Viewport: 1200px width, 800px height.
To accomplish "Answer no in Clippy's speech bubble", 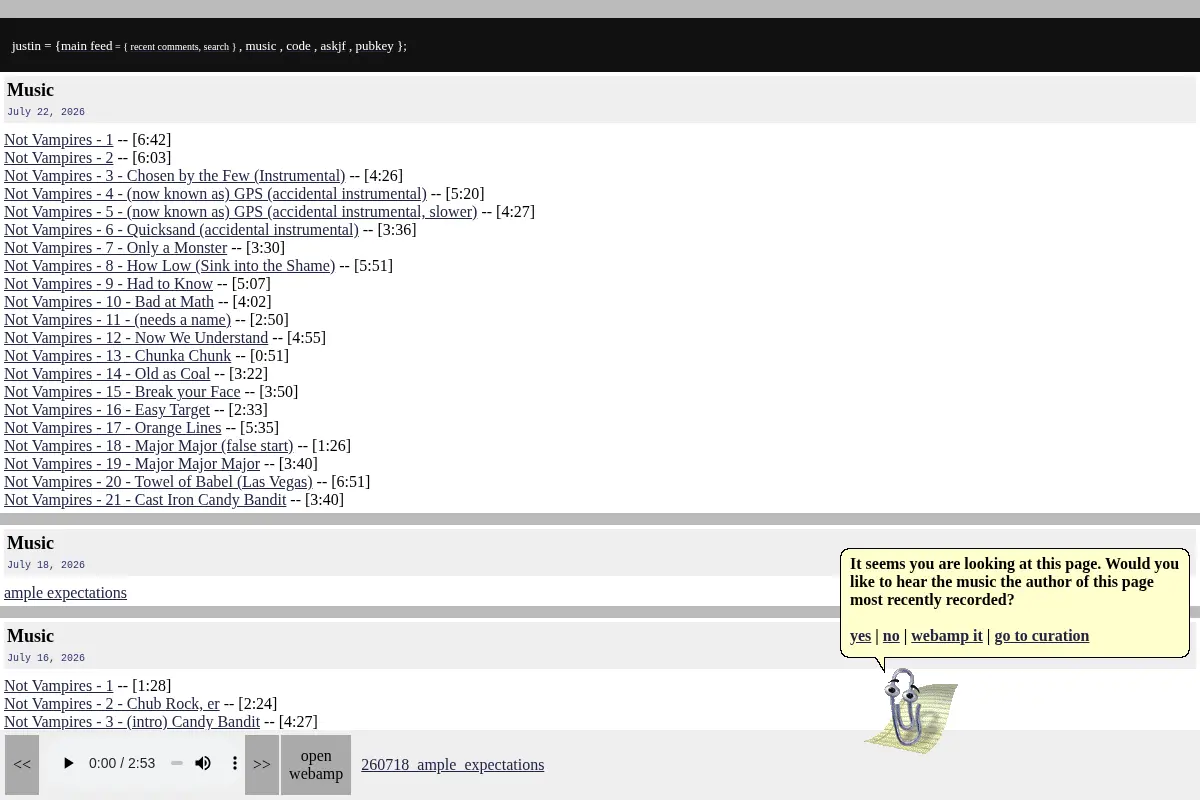I will tap(891, 636).
